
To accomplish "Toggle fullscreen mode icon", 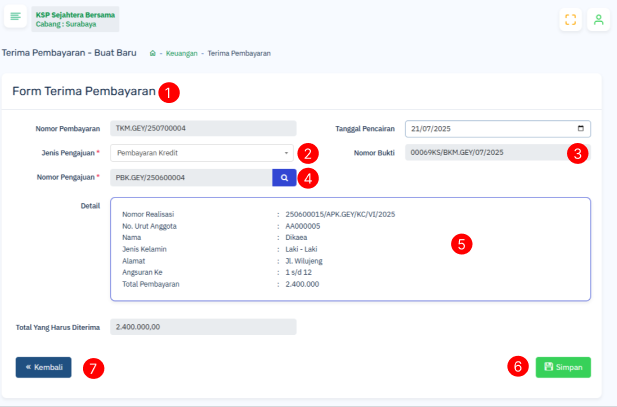I will pos(571,20).
